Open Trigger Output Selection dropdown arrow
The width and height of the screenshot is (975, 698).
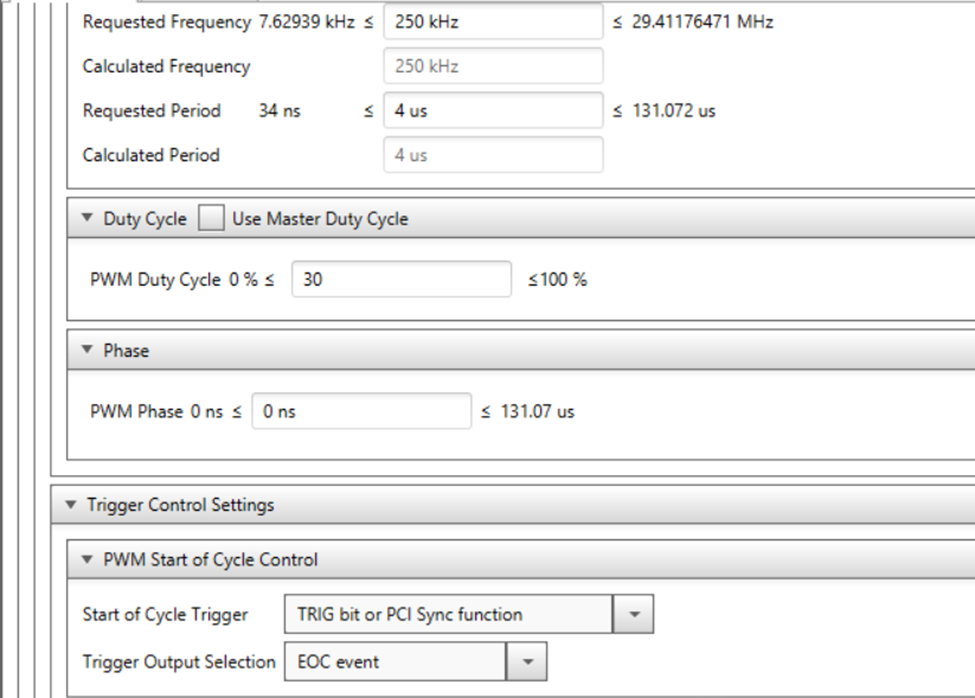(527, 661)
